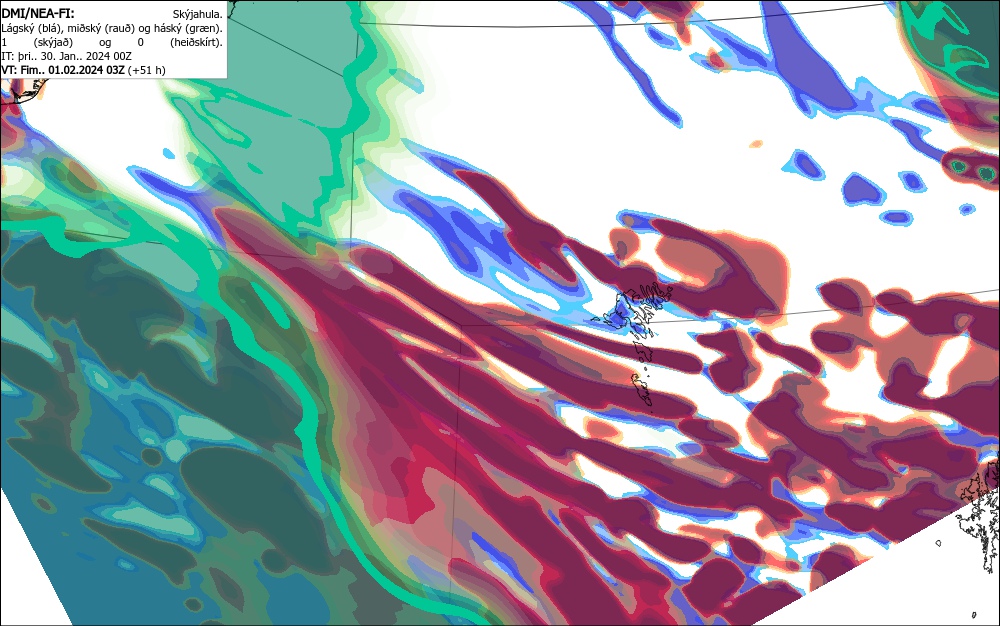Click the "VT: Fim.. 01.02.2024 03Z" valid time
The width and height of the screenshot is (1000, 626).
(63, 70)
